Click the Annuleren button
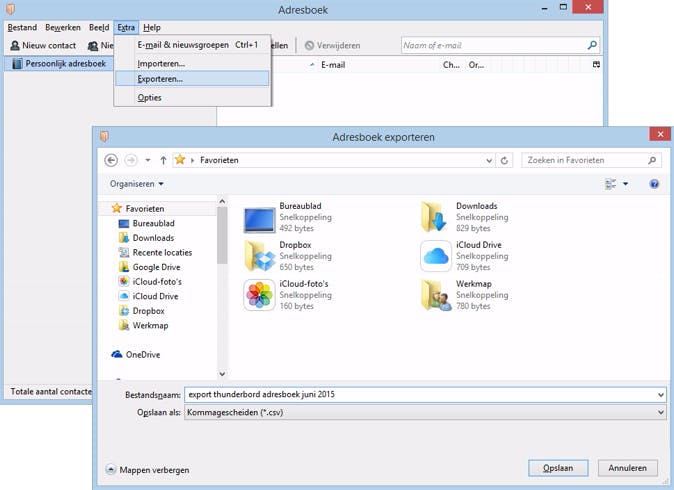 [628, 468]
